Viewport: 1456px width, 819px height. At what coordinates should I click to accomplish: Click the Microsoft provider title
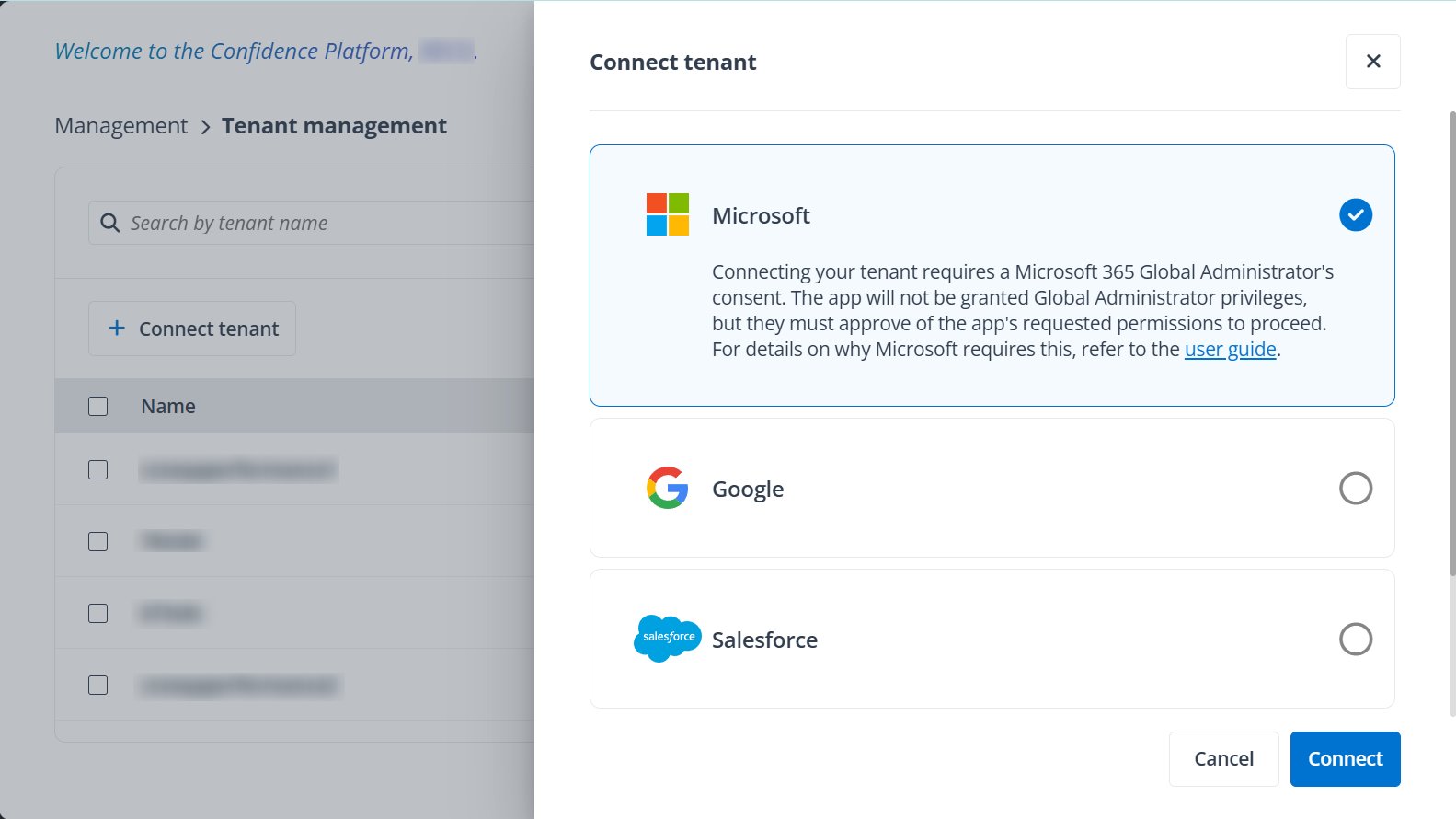[x=761, y=215]
